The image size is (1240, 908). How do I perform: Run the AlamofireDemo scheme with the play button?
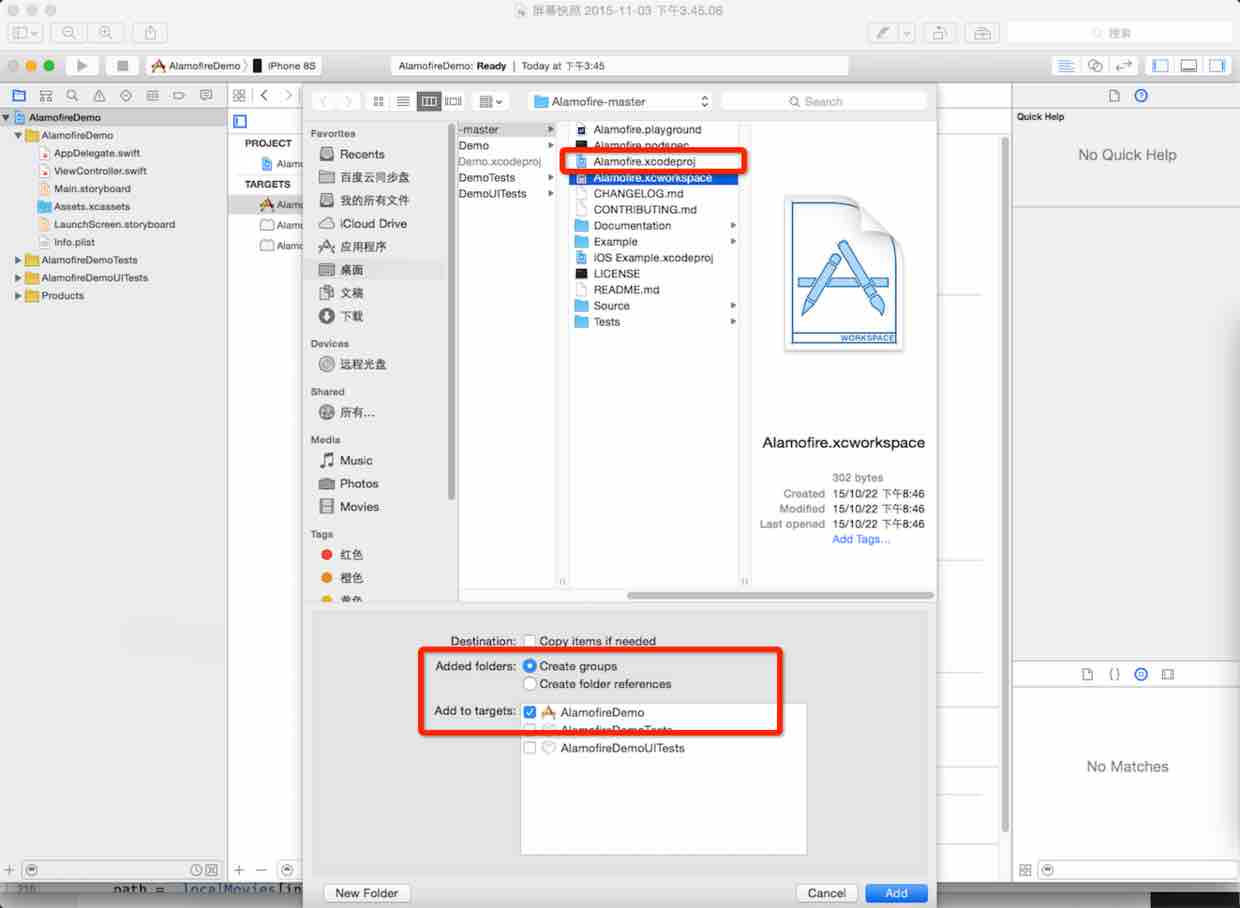tap(82, 66)
